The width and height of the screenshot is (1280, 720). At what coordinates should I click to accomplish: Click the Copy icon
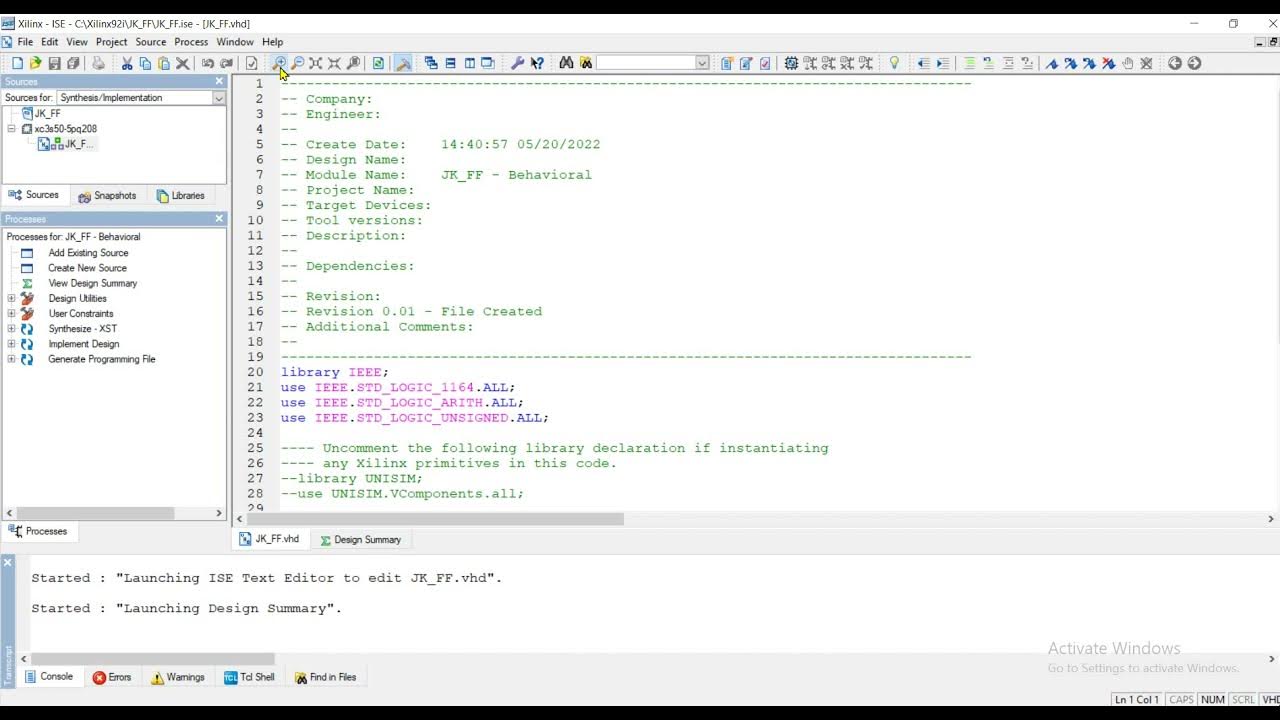pos(145,63)
